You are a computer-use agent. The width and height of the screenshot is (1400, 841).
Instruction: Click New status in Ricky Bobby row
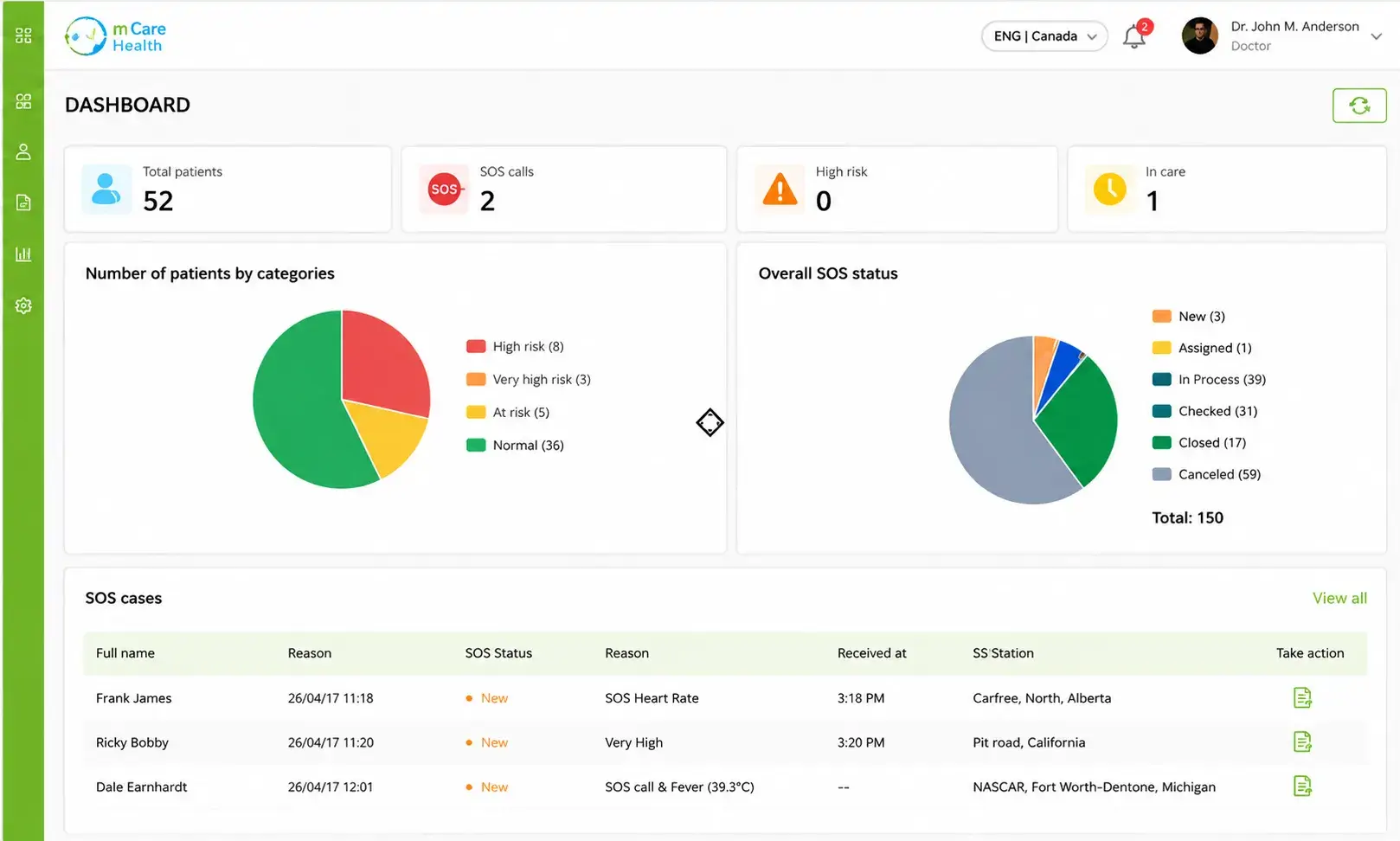(487, 742)
